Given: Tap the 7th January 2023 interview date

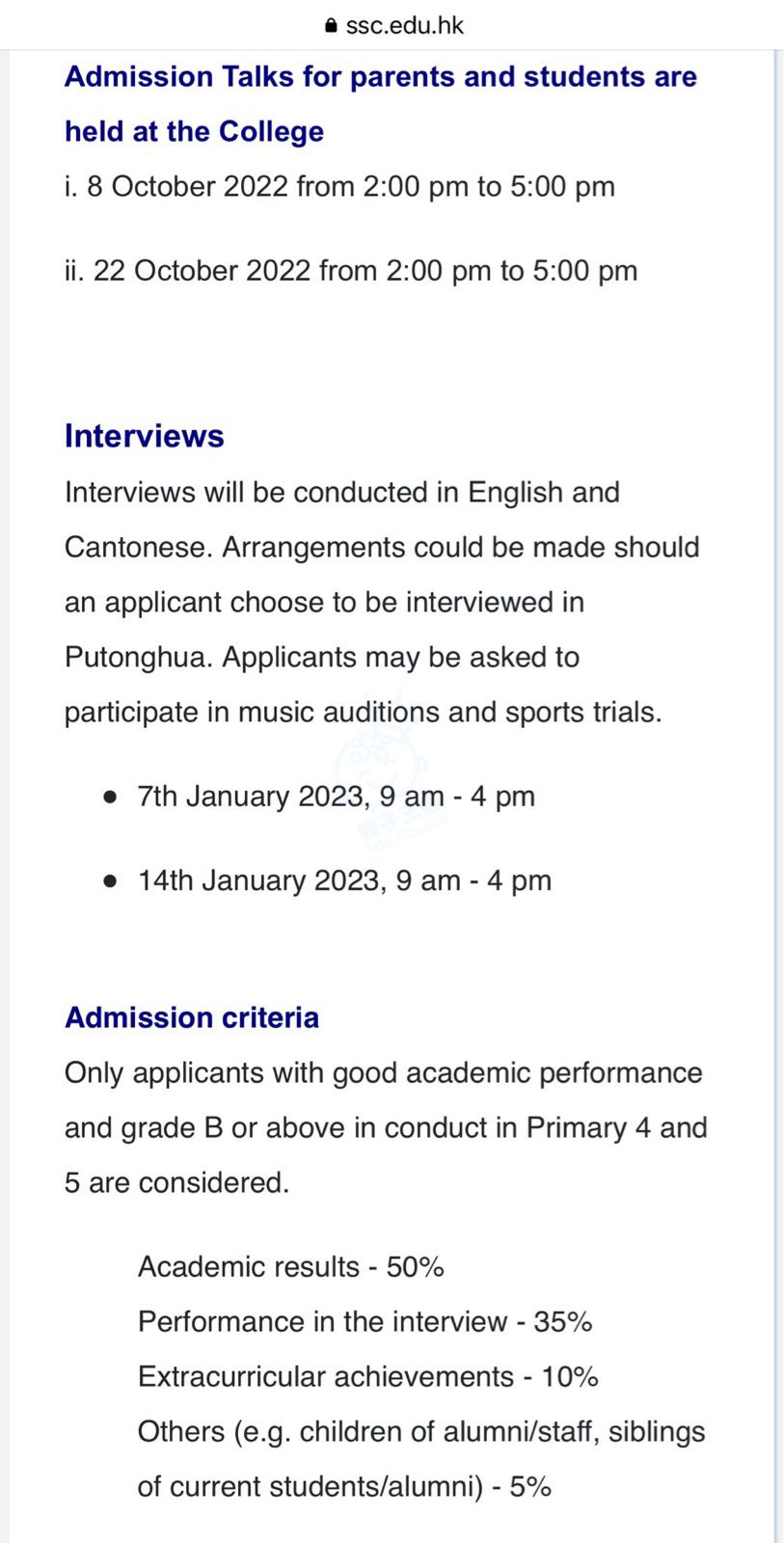Looking at the screenshot, I should [336, 797].
